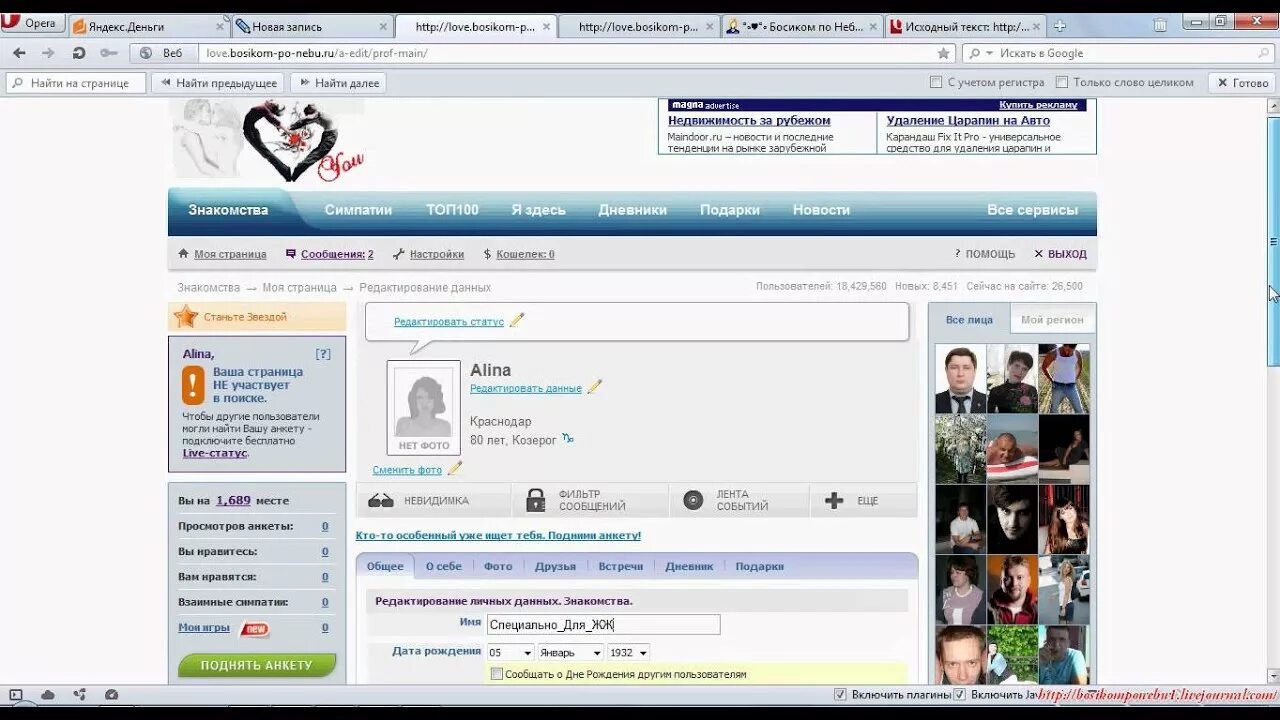Image resolution: width=1280 pixels, height=720 pixels.
Task: Expand the Google search engine dropdown arrow
Action: (x=990, y=53)
